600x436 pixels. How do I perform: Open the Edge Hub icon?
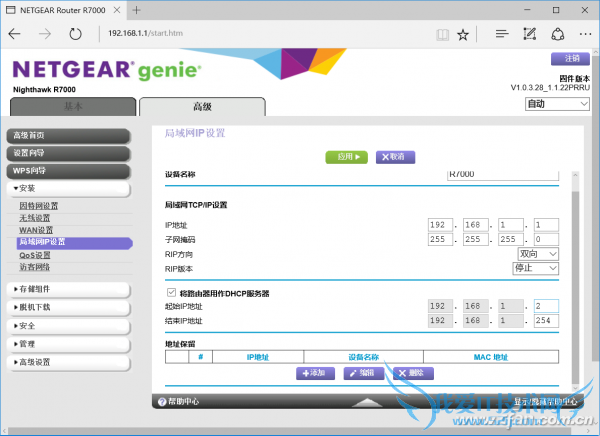(x=502, y=34)
